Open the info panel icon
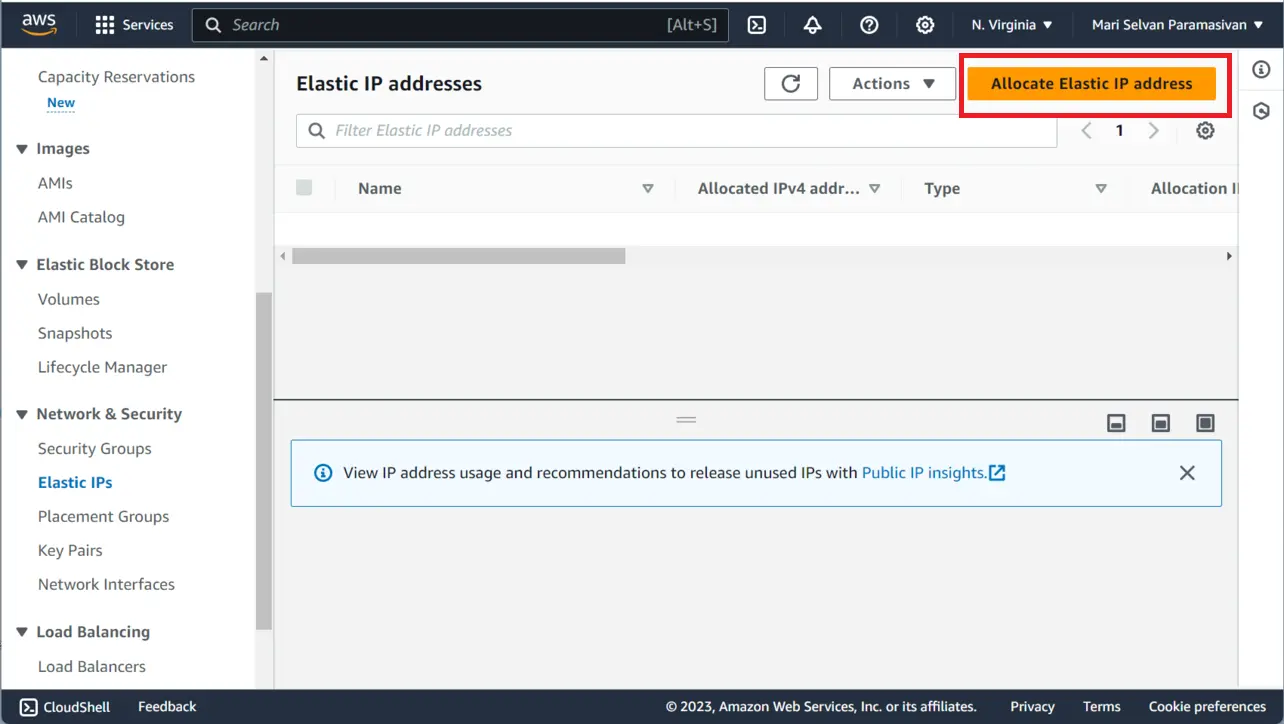1284x724 pixels. (x=1261, y=69)
